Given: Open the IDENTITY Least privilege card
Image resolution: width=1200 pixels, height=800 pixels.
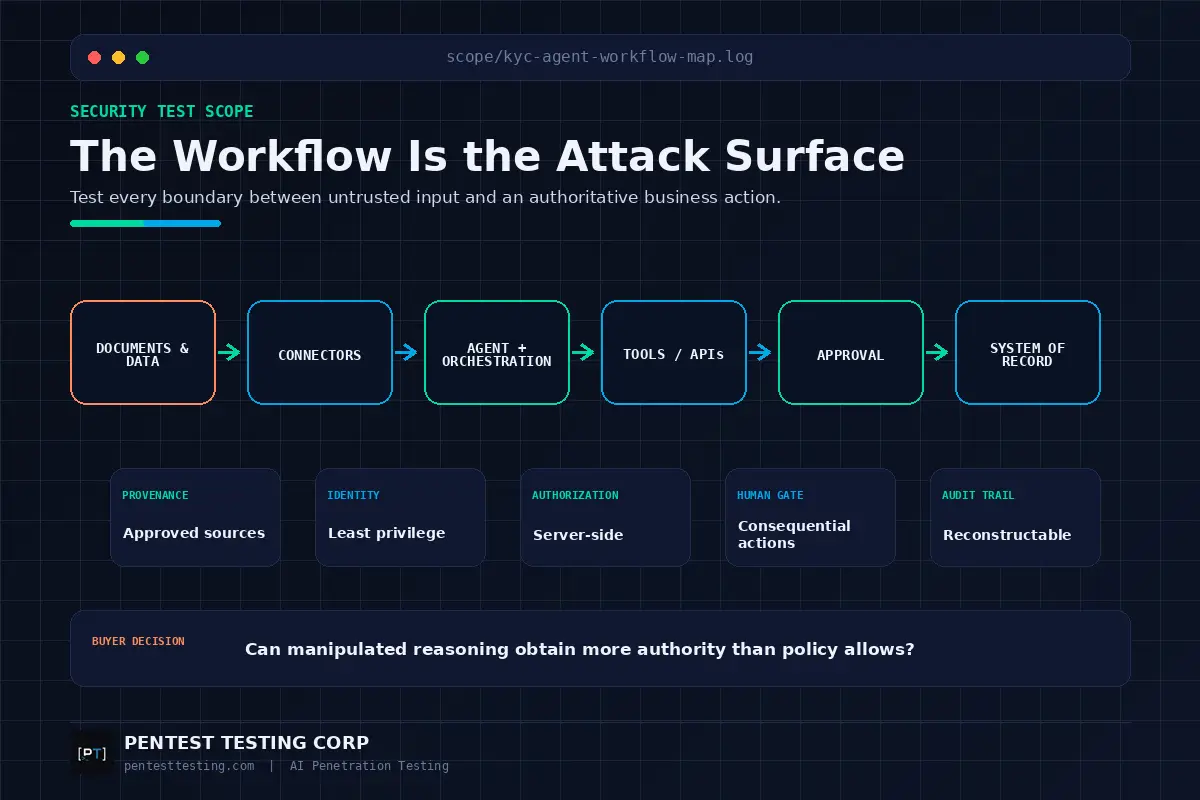Looking at the screenshot, I should tap(400, 517).
